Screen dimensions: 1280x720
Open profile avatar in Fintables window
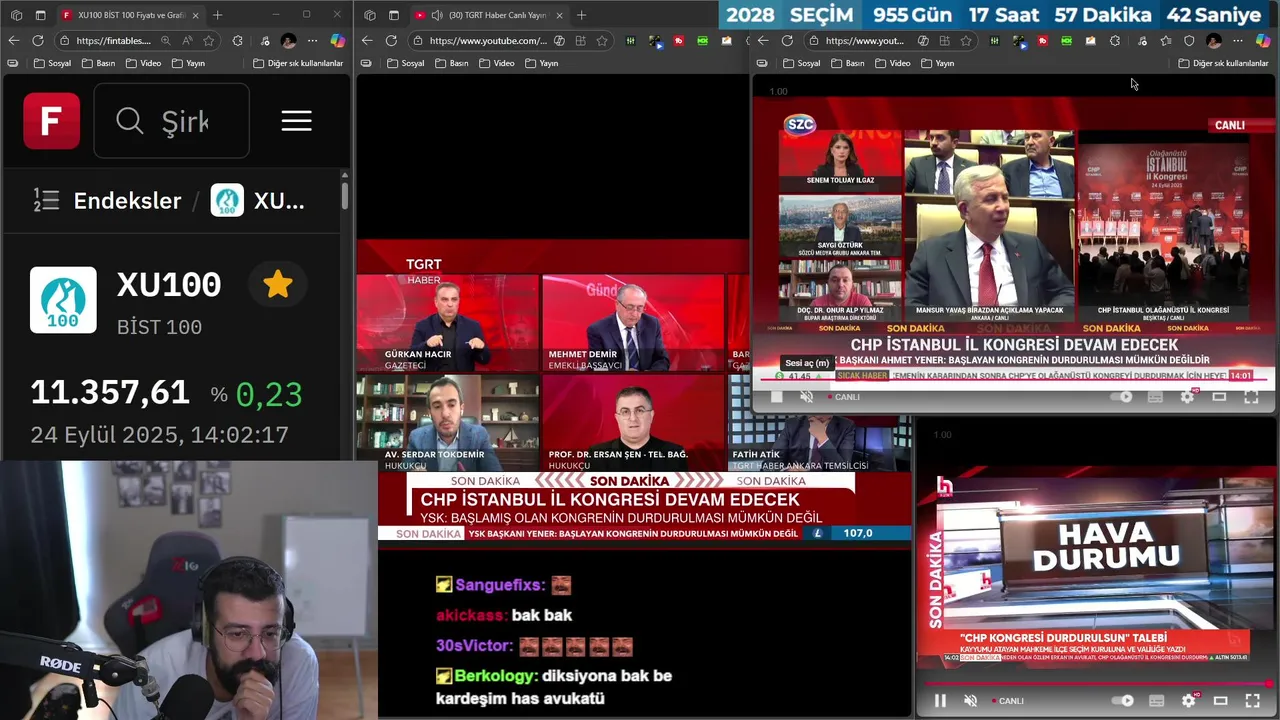(288, 40)
